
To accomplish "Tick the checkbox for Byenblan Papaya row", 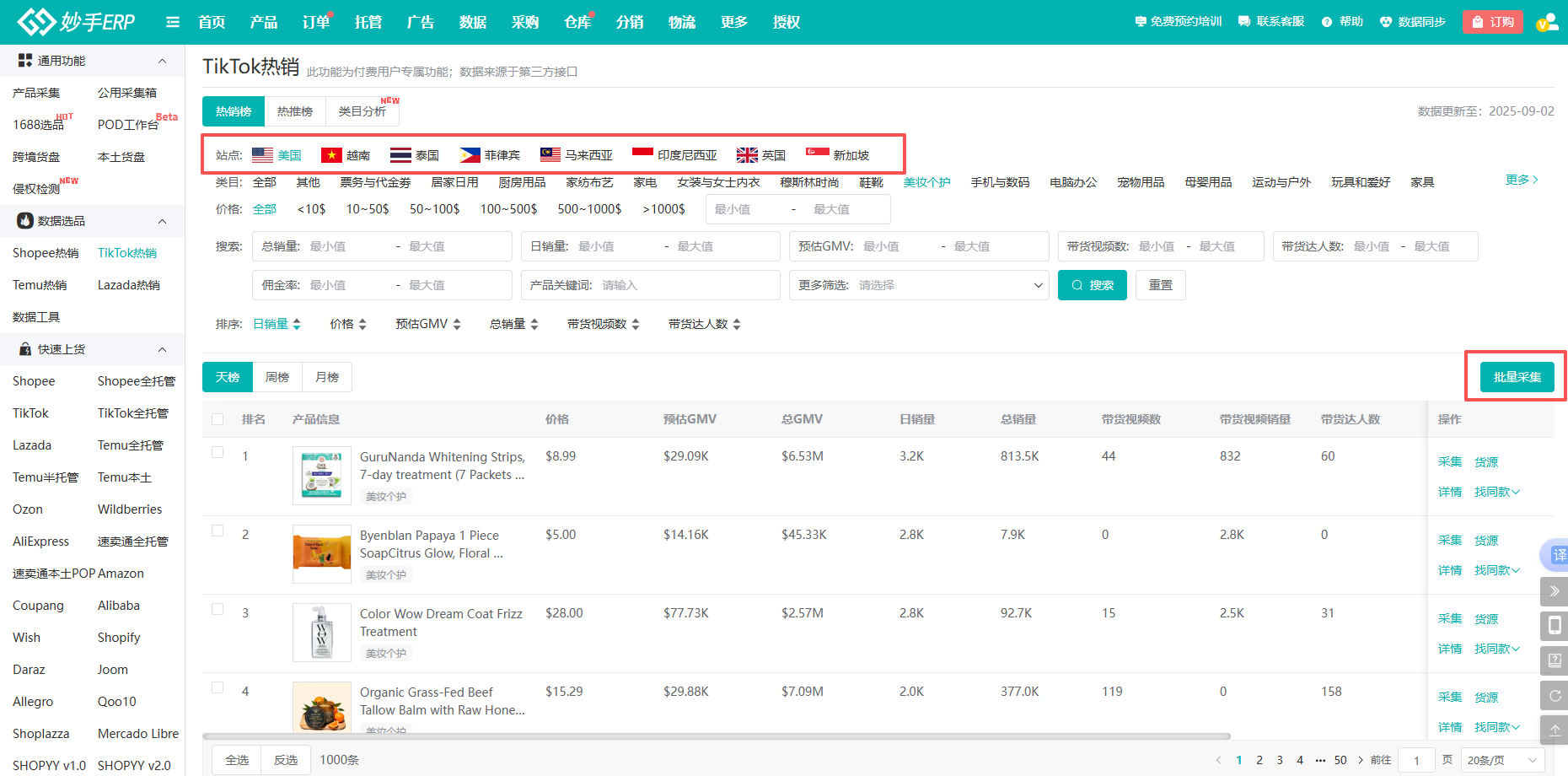I will click(217, 531).
